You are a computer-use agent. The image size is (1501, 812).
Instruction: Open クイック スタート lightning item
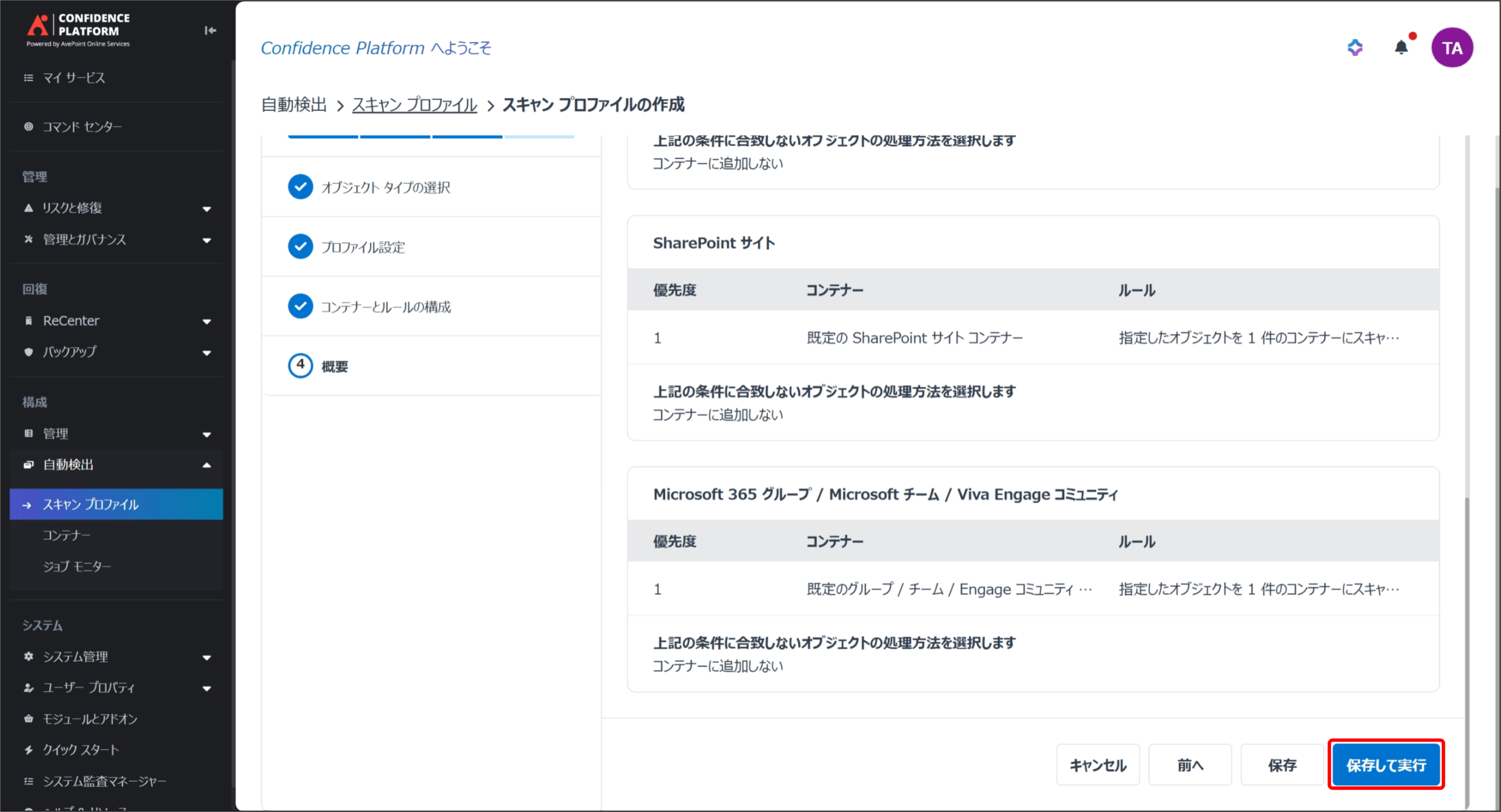[x=80, y=750]
